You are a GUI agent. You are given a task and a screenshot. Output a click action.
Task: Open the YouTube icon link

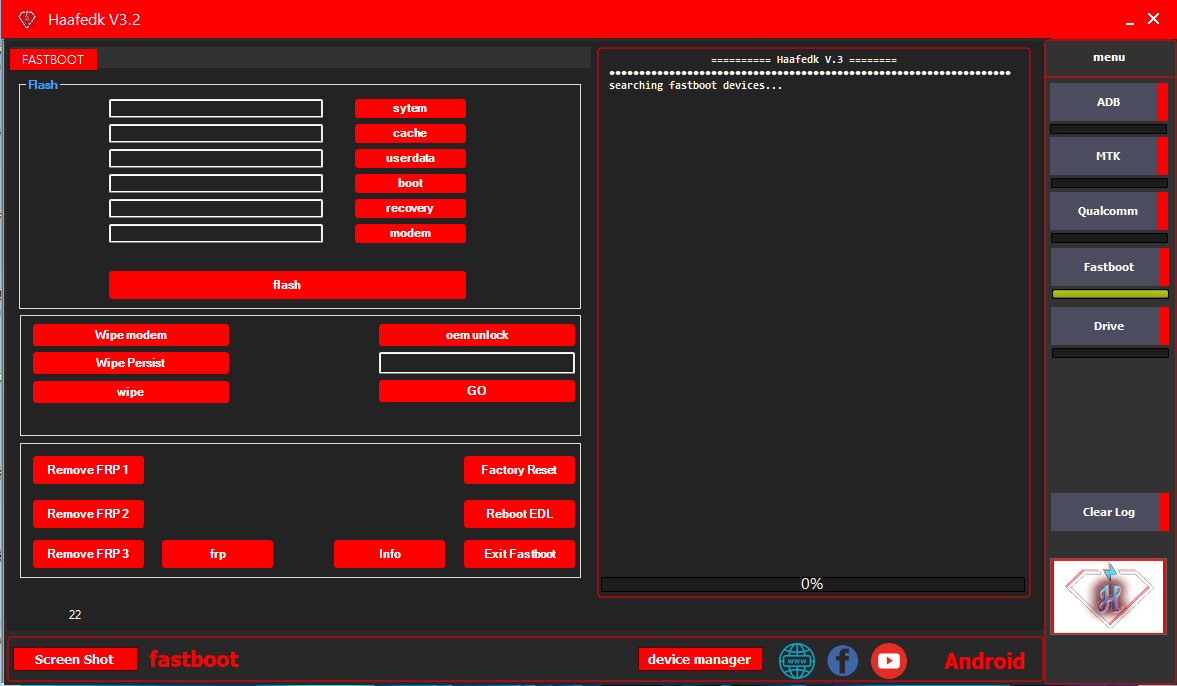[x=888, y=660]
